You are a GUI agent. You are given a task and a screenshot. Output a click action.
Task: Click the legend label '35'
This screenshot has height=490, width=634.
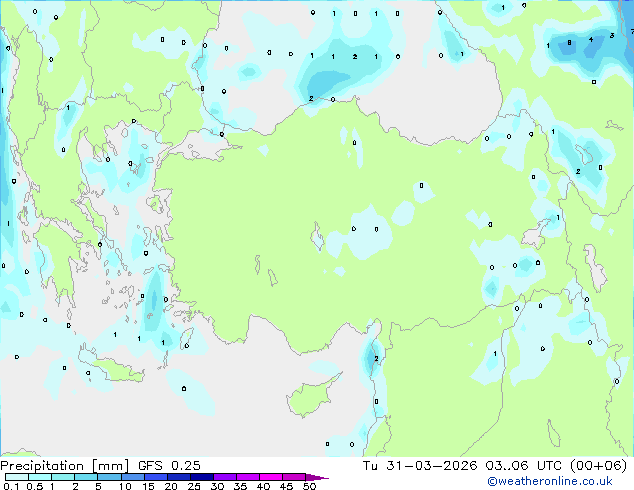tap(240, 486)
